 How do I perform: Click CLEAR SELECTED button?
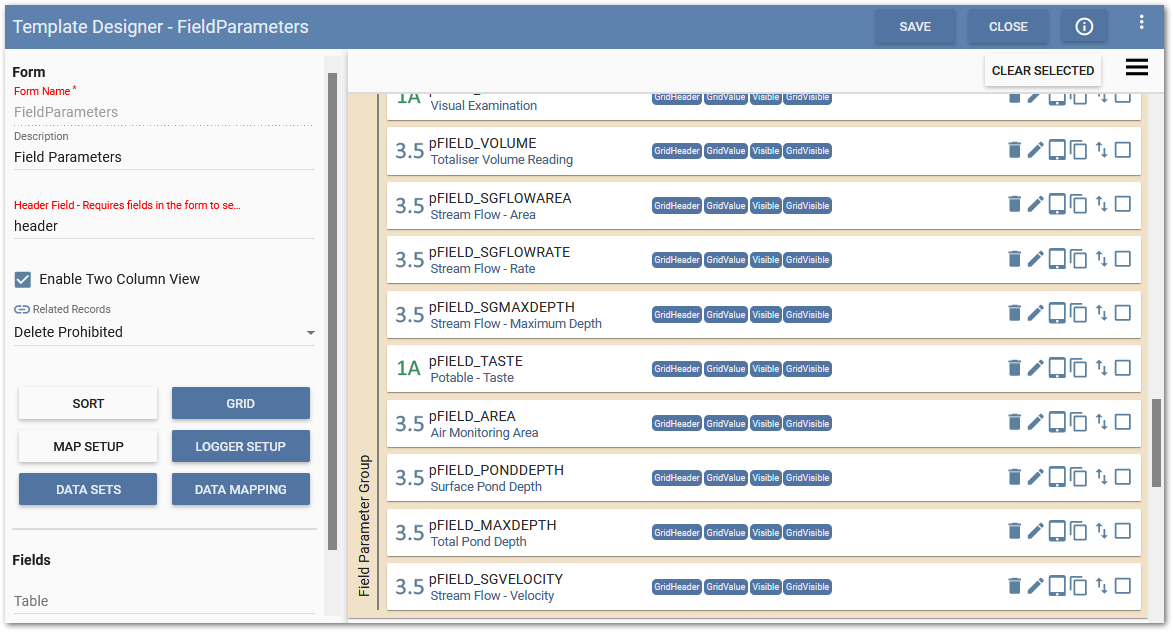click(1042, 71)
